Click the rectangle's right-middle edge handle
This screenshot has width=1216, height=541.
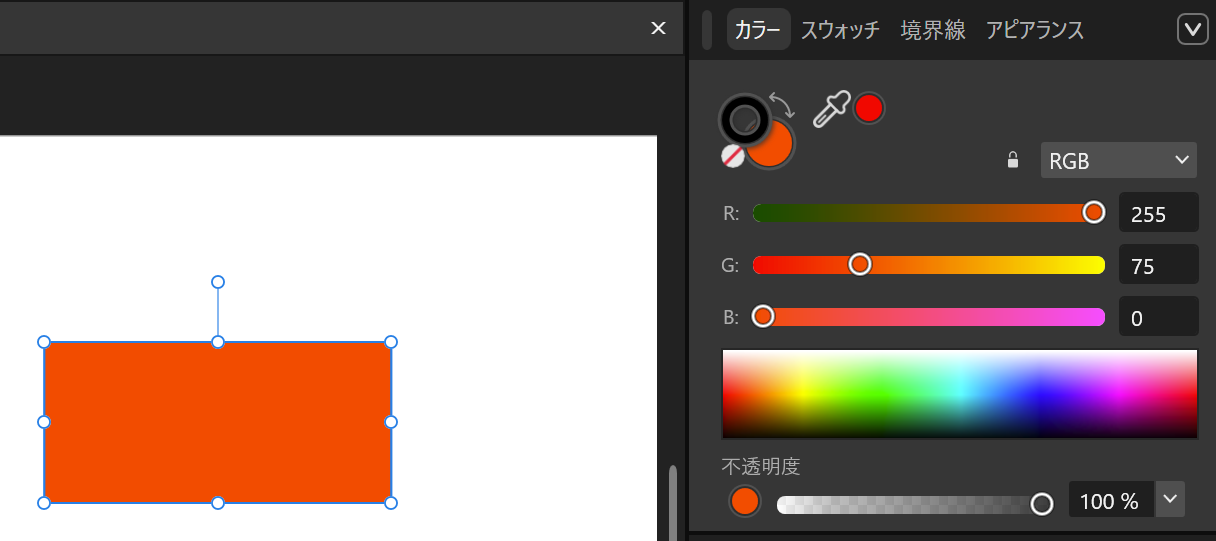pyautogui.click(x=391, y=422)
